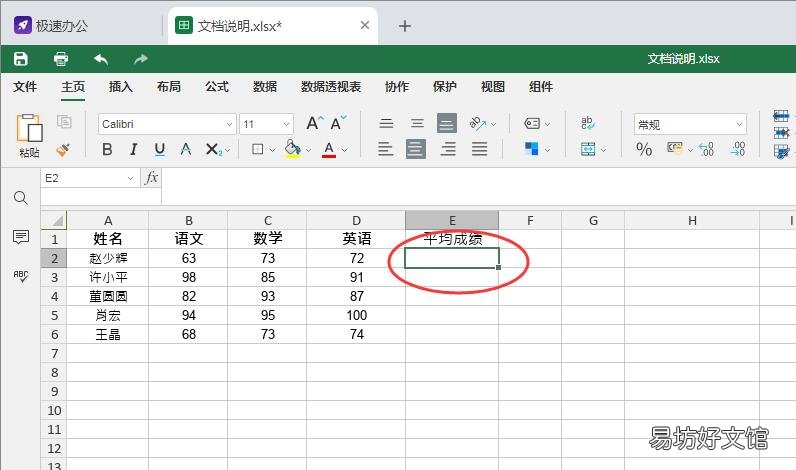The image size is (796, 470).
Task: Click the conditional formatting blue squares icon
Action: [532, 149]
